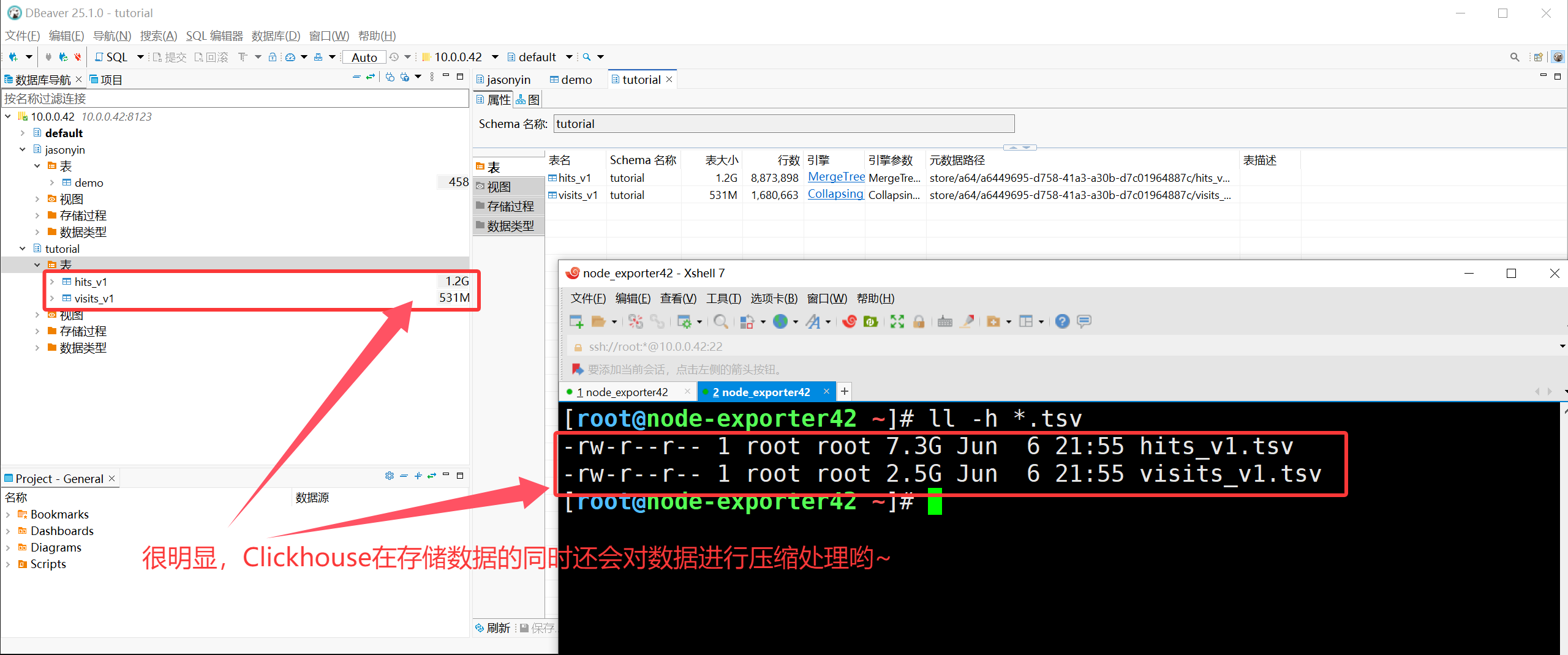The height and width of the screenshot is (655, 1568).
Task: Expand the default database node
Action: pos(23,133)
